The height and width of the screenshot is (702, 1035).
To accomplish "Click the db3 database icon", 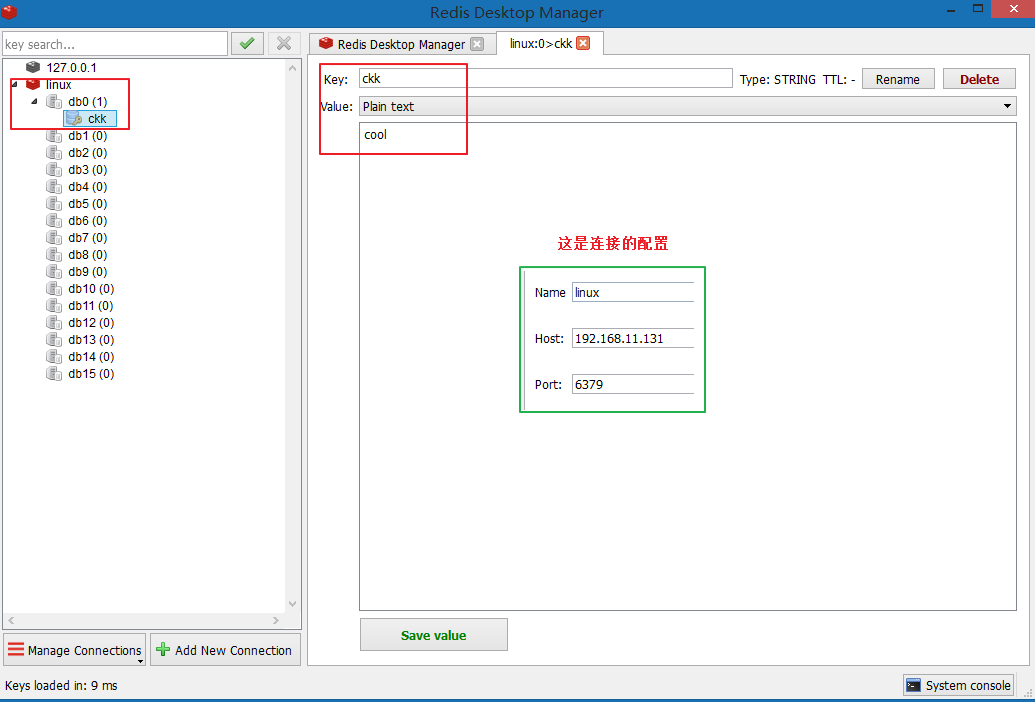I will click(x=54, y=170).
